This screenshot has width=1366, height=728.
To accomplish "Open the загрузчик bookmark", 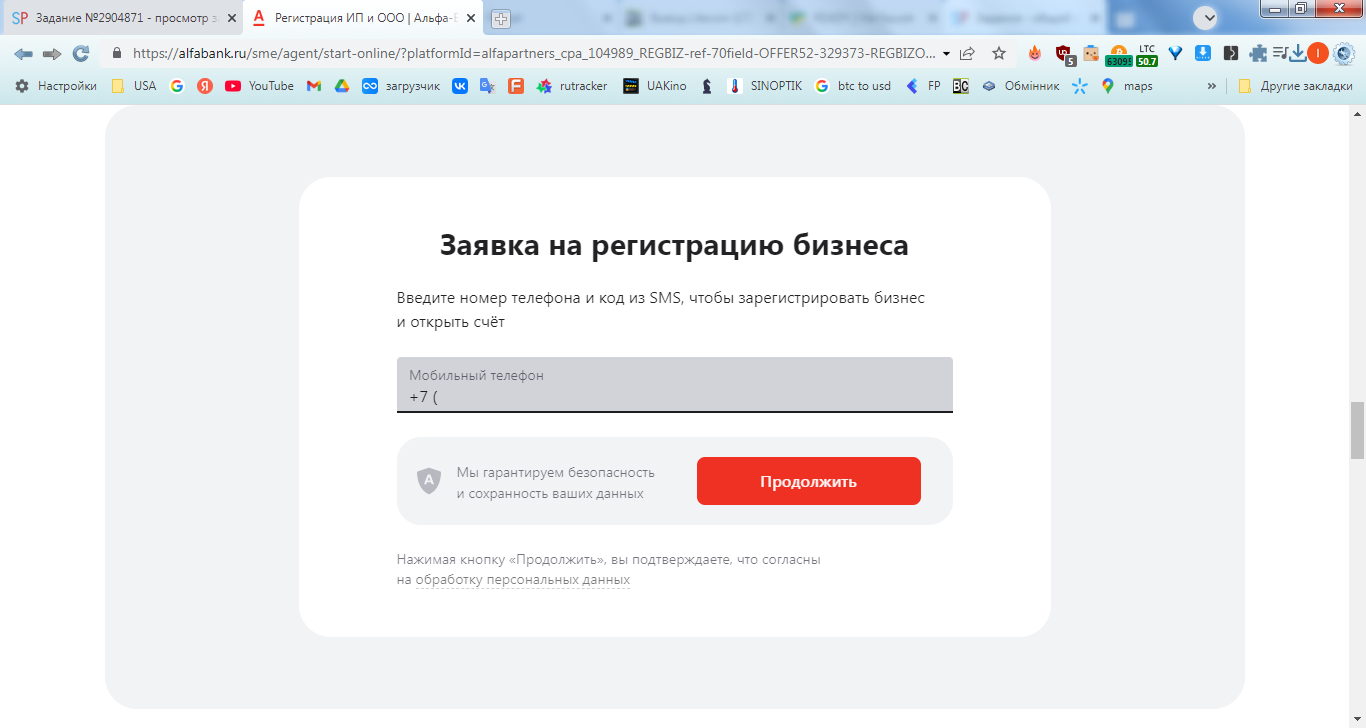I will pyautogui.click(x=401, y=86).
